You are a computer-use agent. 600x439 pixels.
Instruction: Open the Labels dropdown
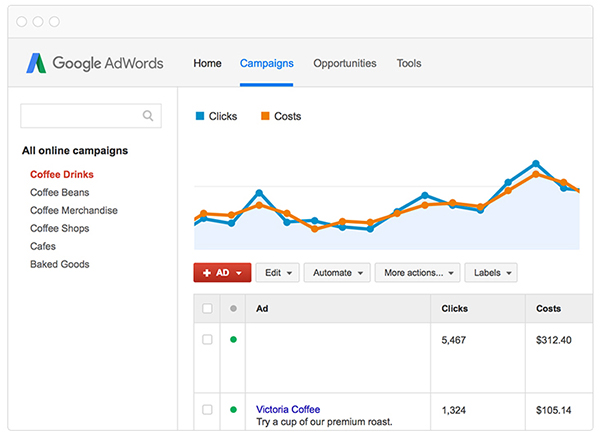pos(491,273)
